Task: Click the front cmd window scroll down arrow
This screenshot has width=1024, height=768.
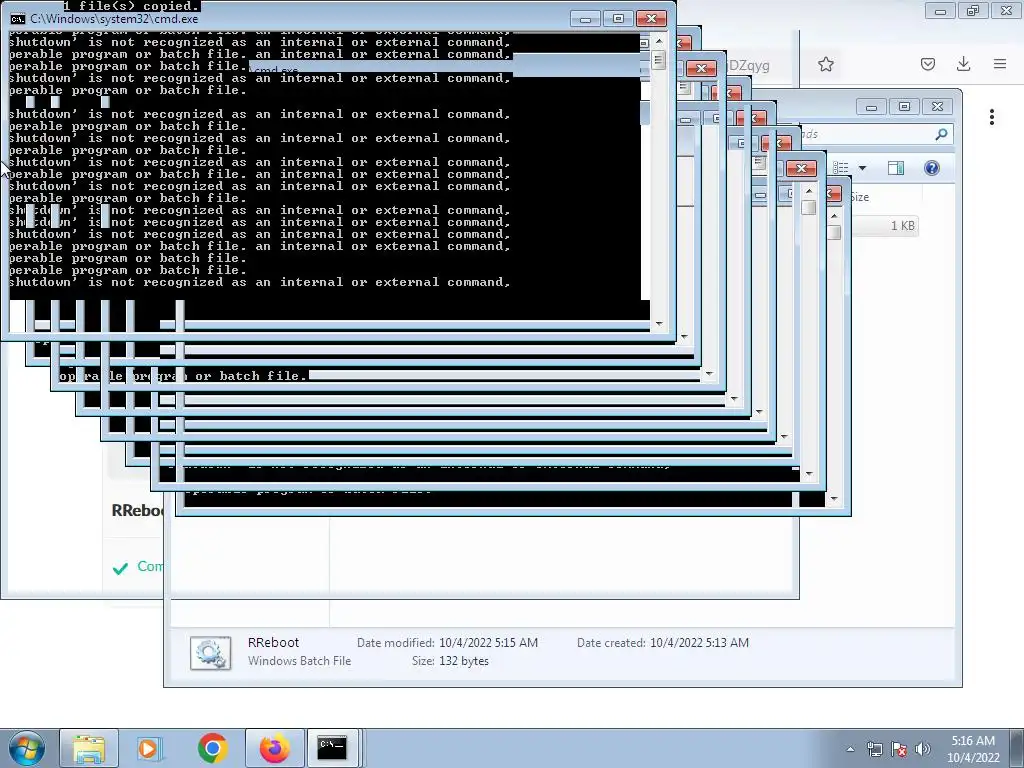Action: [x=659, y=324]
